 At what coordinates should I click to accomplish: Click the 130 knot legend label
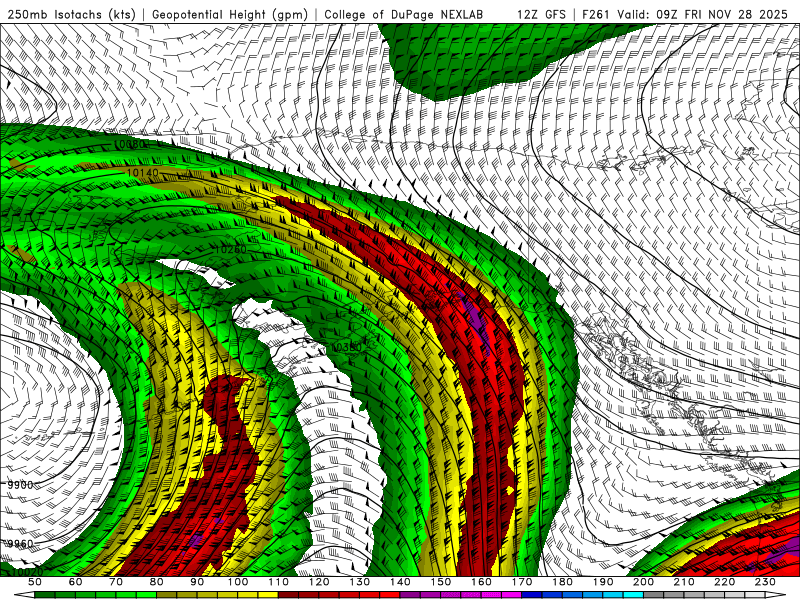[x=360, y=582]
